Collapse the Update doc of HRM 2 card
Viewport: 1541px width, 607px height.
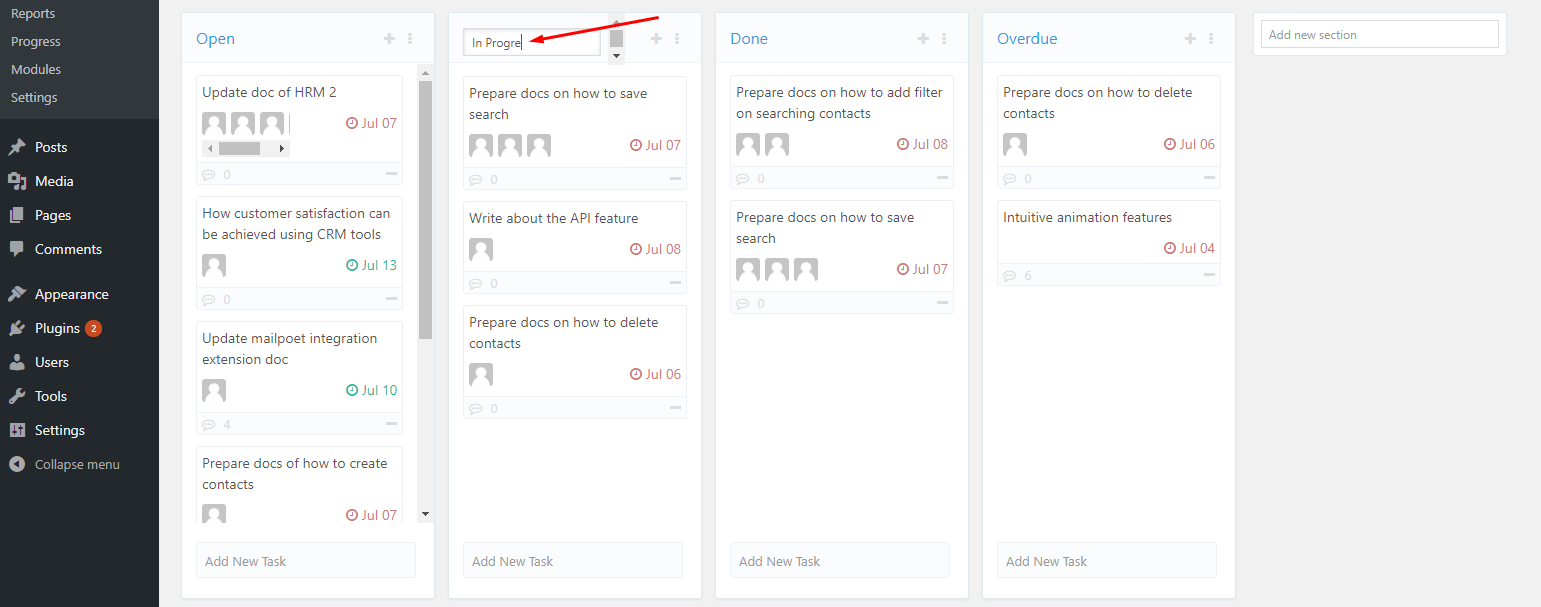click(x=391, y=174)
